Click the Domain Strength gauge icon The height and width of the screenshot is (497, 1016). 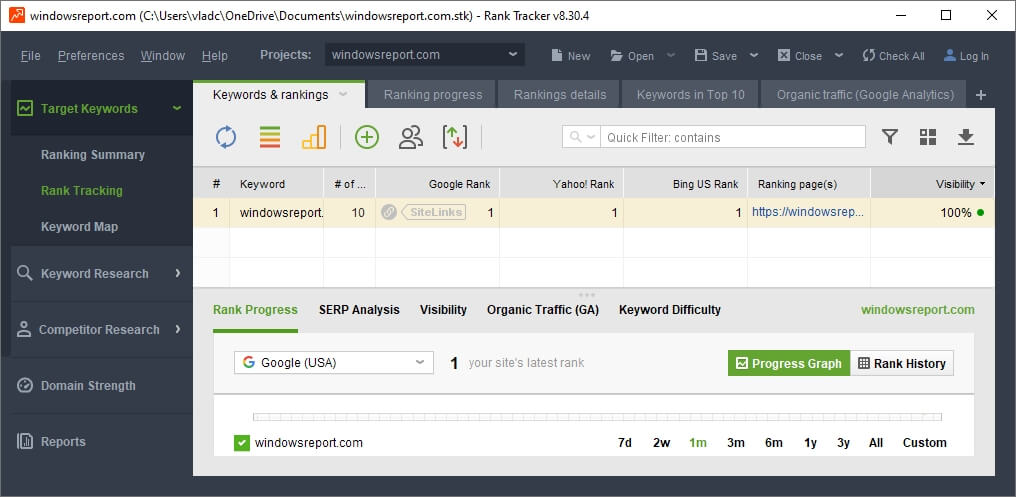click(25, 386)
